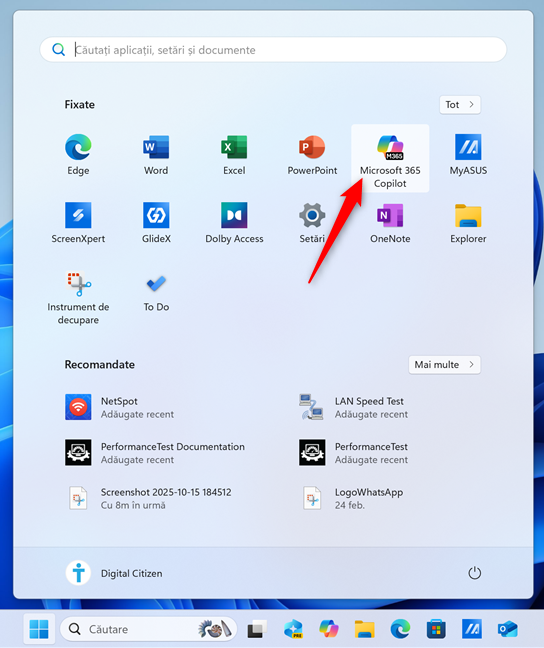Open the Edge pinned app
Viewport: 544px width, 648px height.
(x=78, y=155)
